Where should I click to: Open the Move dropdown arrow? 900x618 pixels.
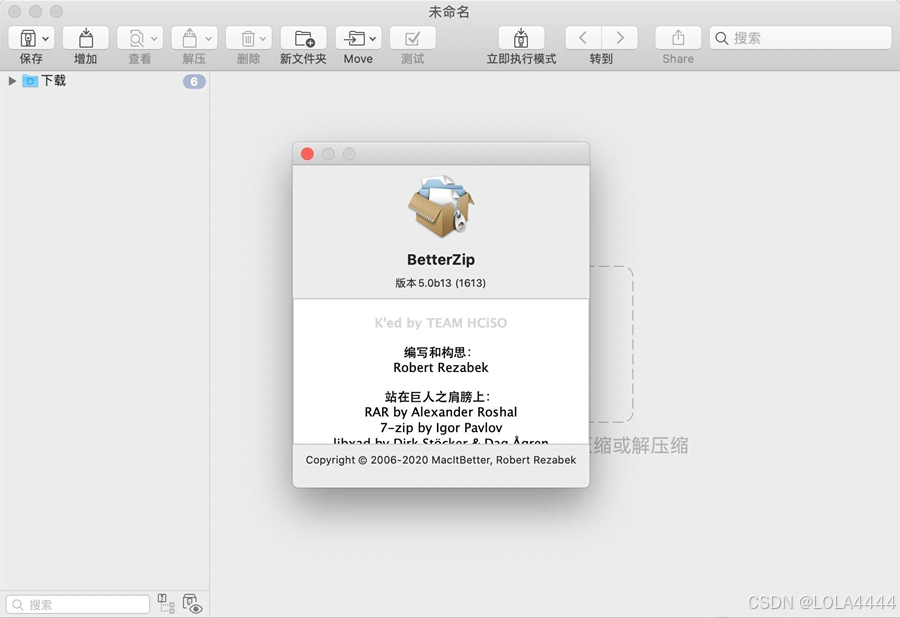pyautogui.click(x=373, y=39)
